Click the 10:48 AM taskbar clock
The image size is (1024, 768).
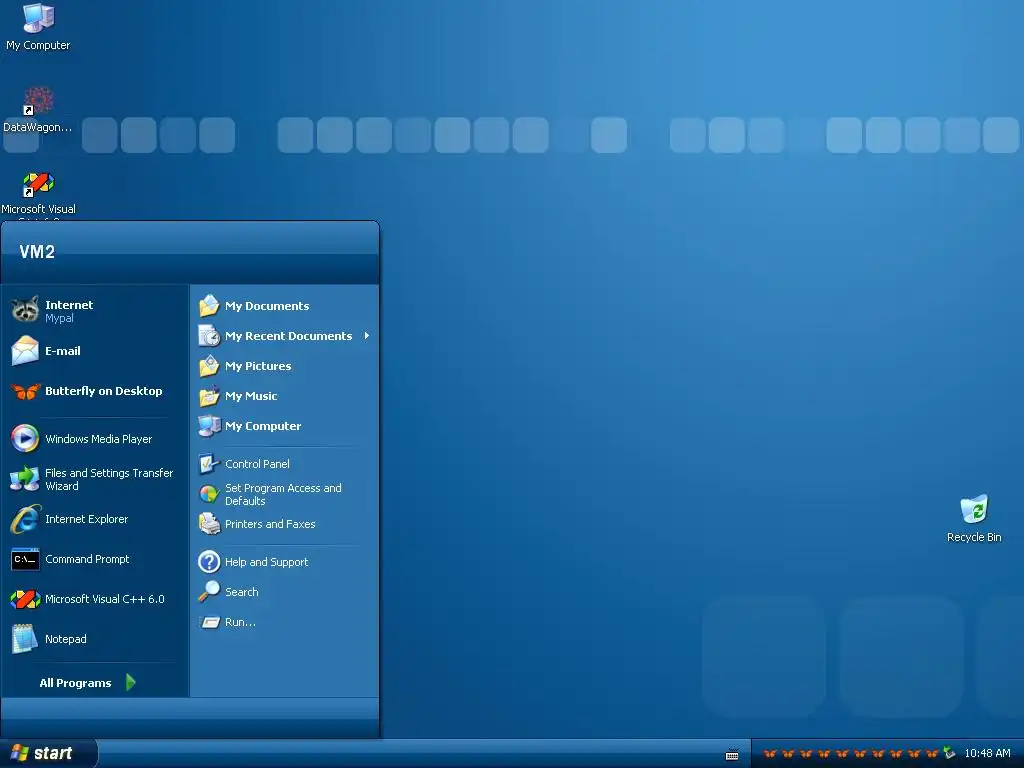click(x=987, y=754)
